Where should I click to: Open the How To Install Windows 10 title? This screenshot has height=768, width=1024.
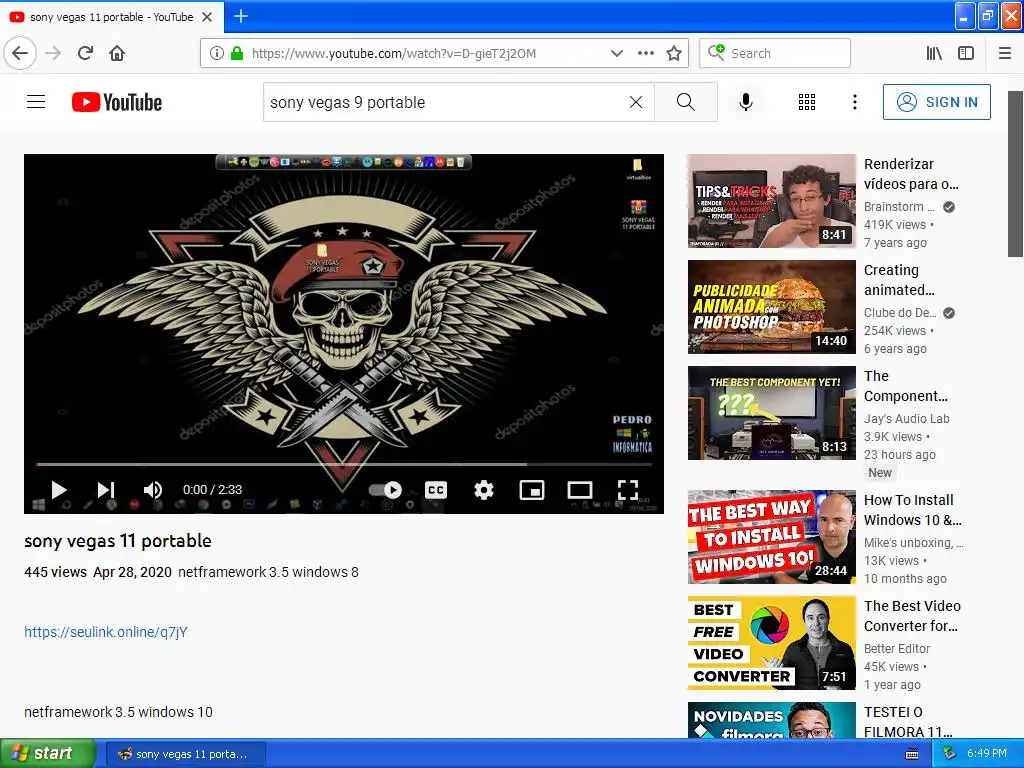912,510
